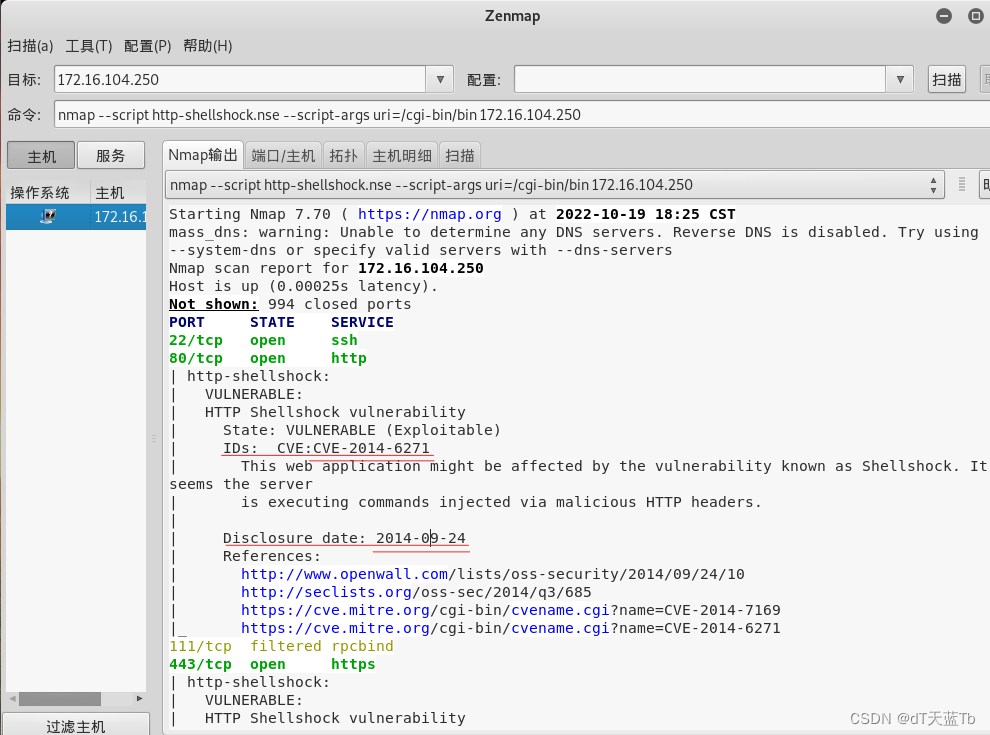Click the minimize window icon
Screen dimensions: 990x735
(944, 16)
